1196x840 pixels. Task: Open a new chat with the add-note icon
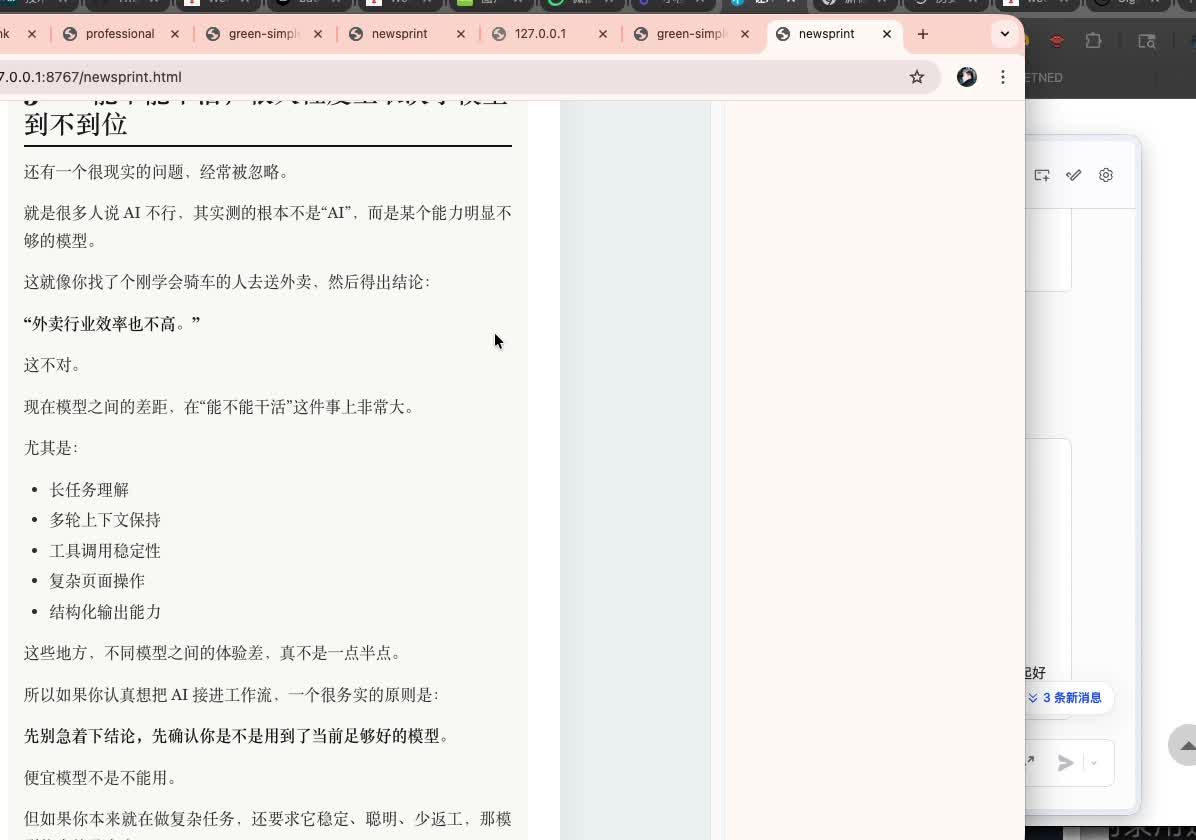pos(1041,175)
